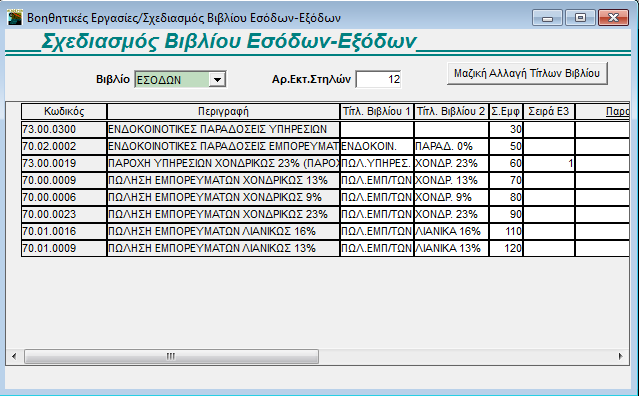The width and height of the screenshot is (639, 396).
Task: Click description ΠΩΛΗΣΗ ΕΜΠΟΡΕΥΜΑΤΩΝ ΧΟΝΔΡΙΚΩΣ 23%
Action: pos(223,214)
